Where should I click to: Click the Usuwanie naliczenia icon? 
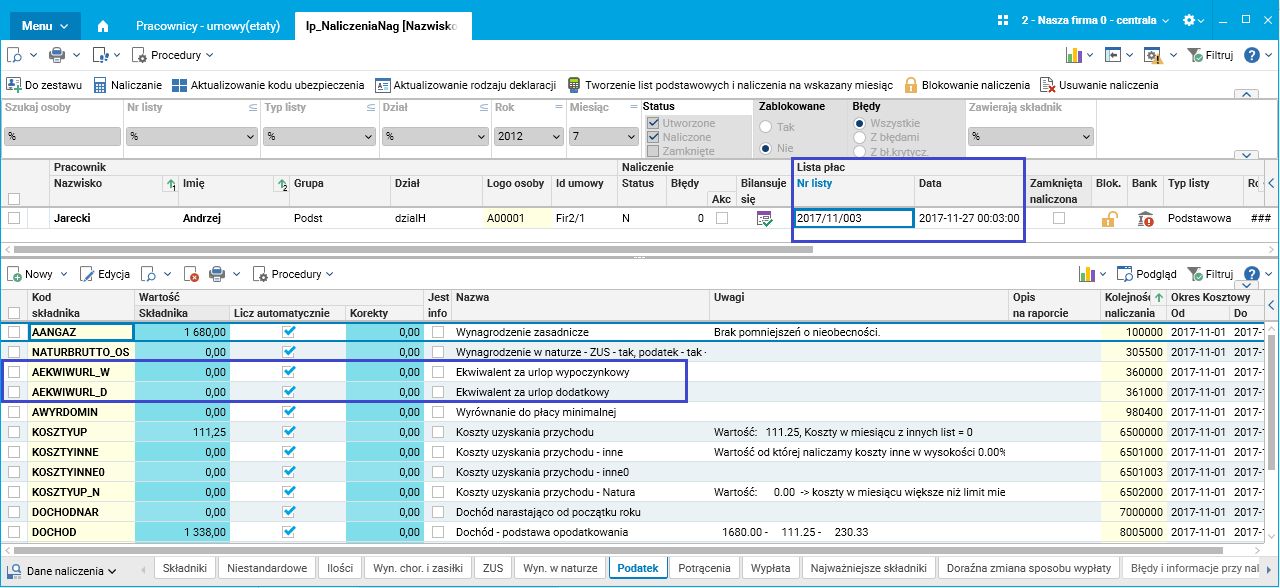point(1048,85)
